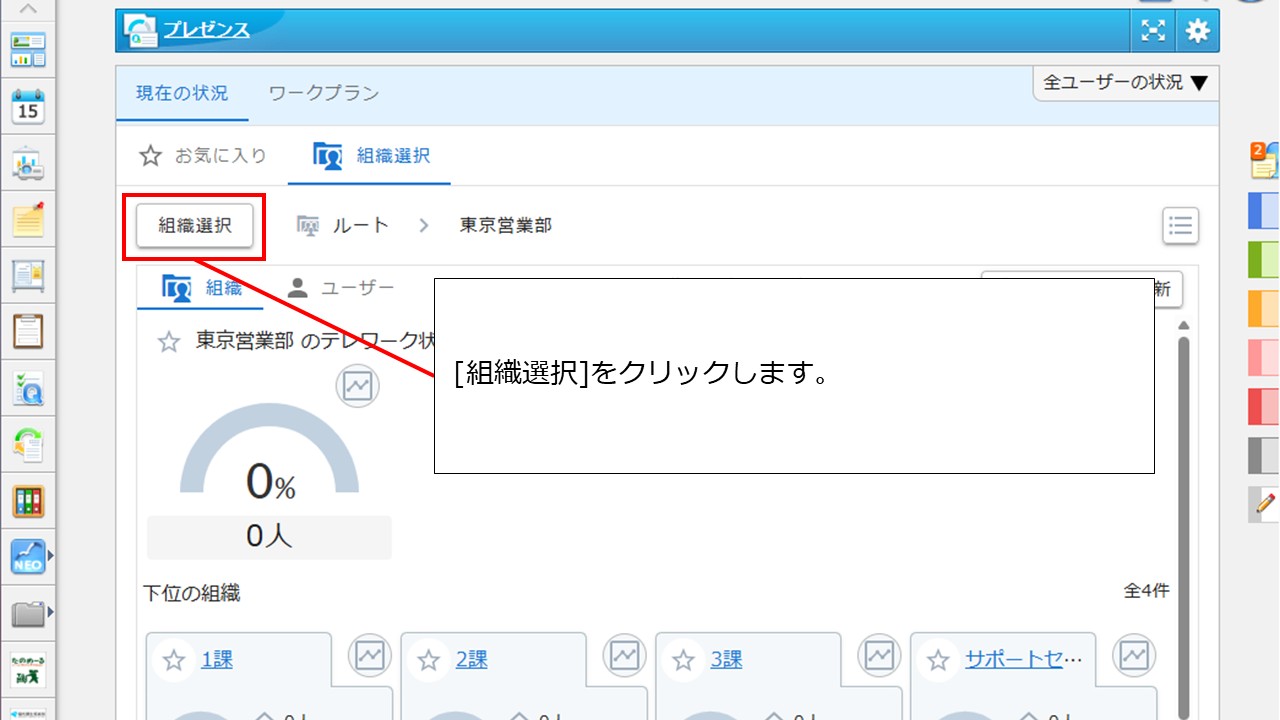Image resolution: width=1280 pixels, height=720 pixels.
Task: Open the graph icon on the 3課 card
Action: coord(879,656)
